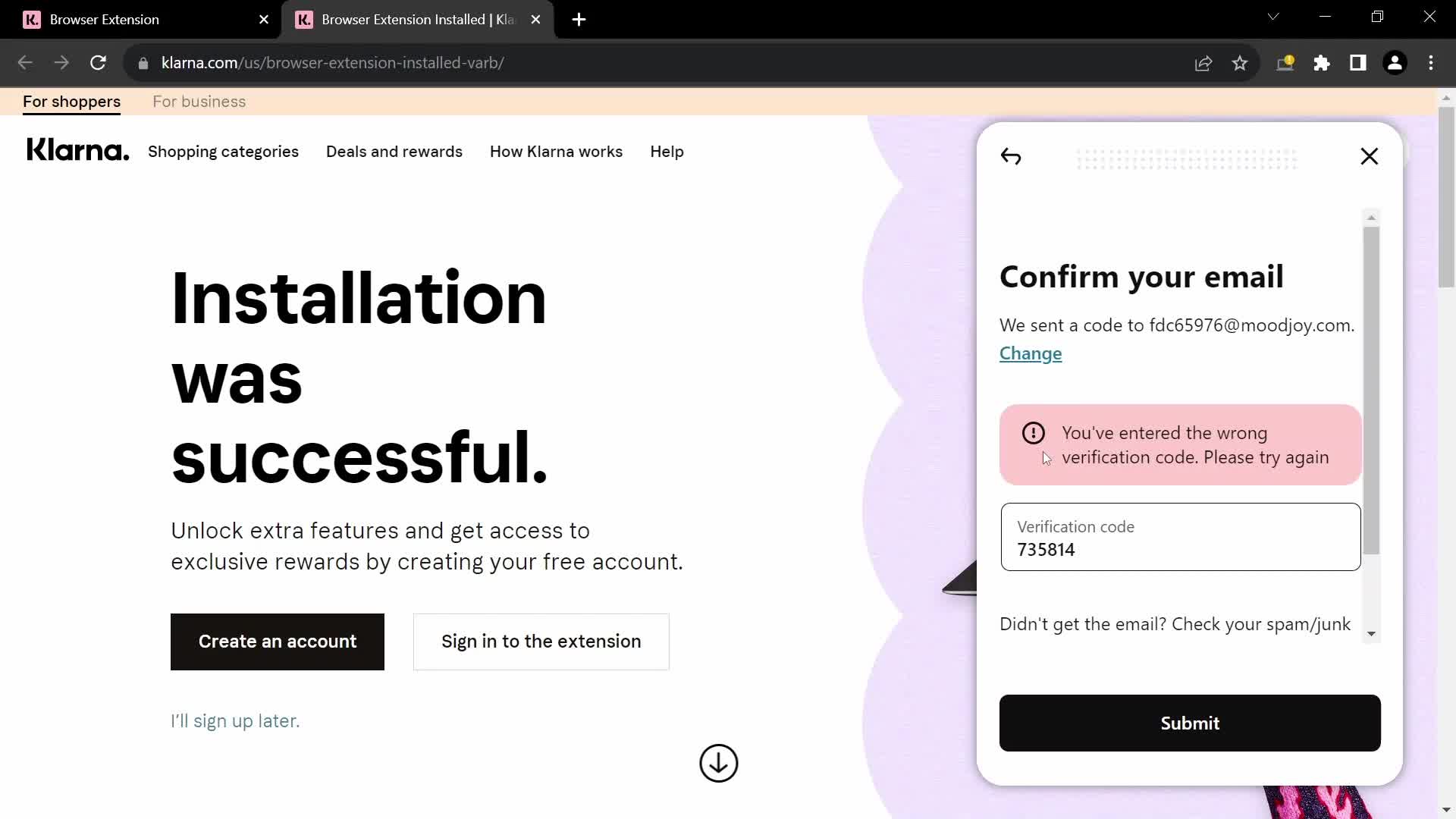This screenshot has width=1456, height=819.
Task: Open the Deals and rewards menu item
Action: tap(394, 151)
